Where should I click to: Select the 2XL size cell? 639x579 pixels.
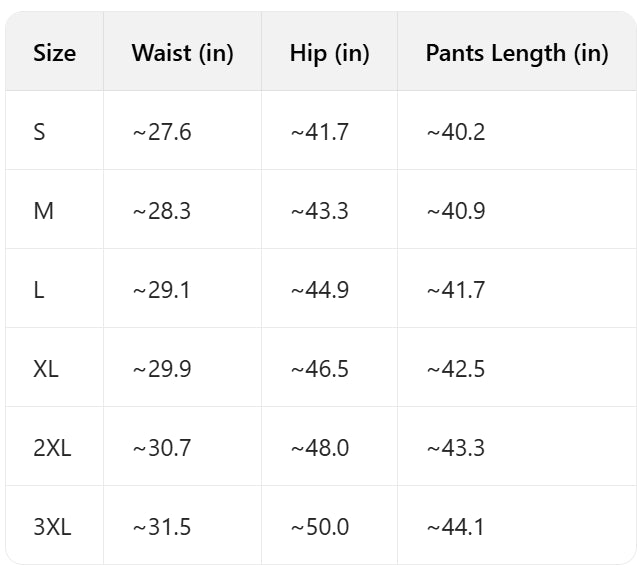(52, 448)
